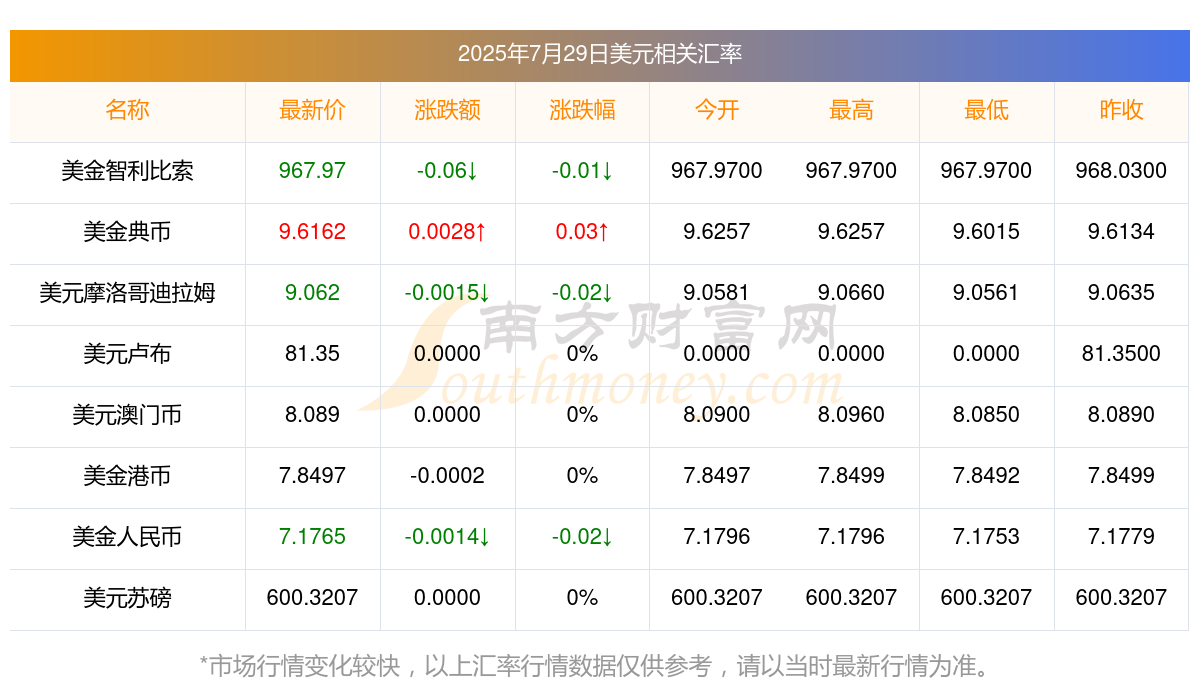
Task: Click highest price 8.0960
Action: tap(851, 415)
